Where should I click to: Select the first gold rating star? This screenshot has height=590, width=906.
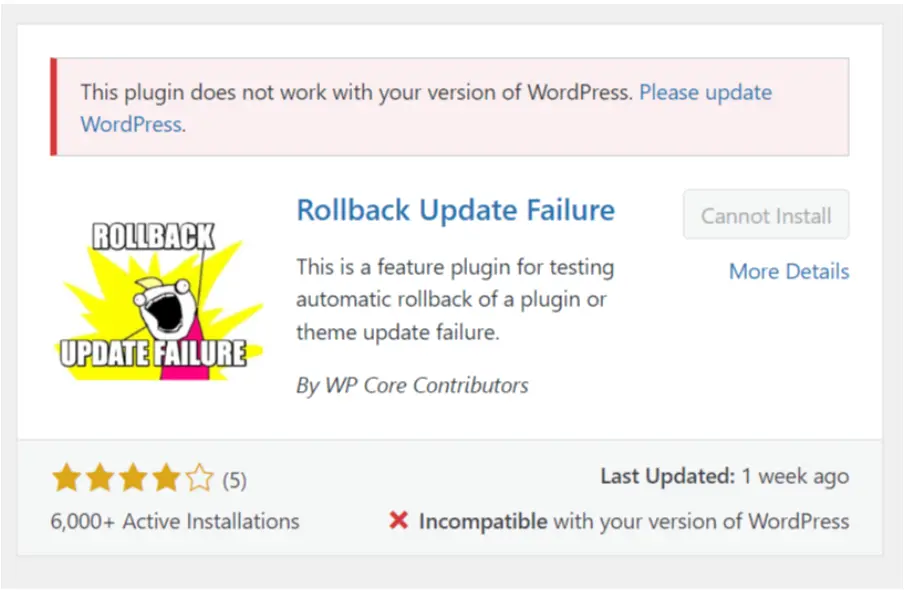point(65,478)
